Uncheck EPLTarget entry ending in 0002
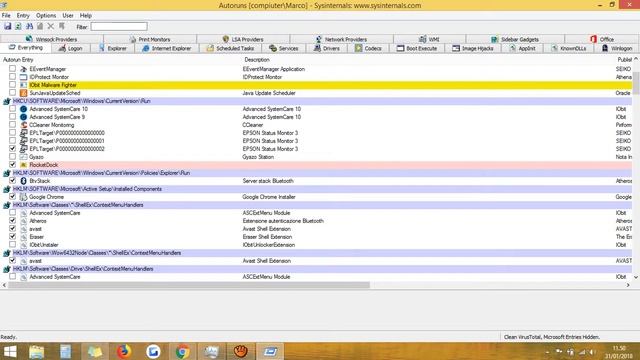This screenshot has width=640, height=360. tap(13, 149)
